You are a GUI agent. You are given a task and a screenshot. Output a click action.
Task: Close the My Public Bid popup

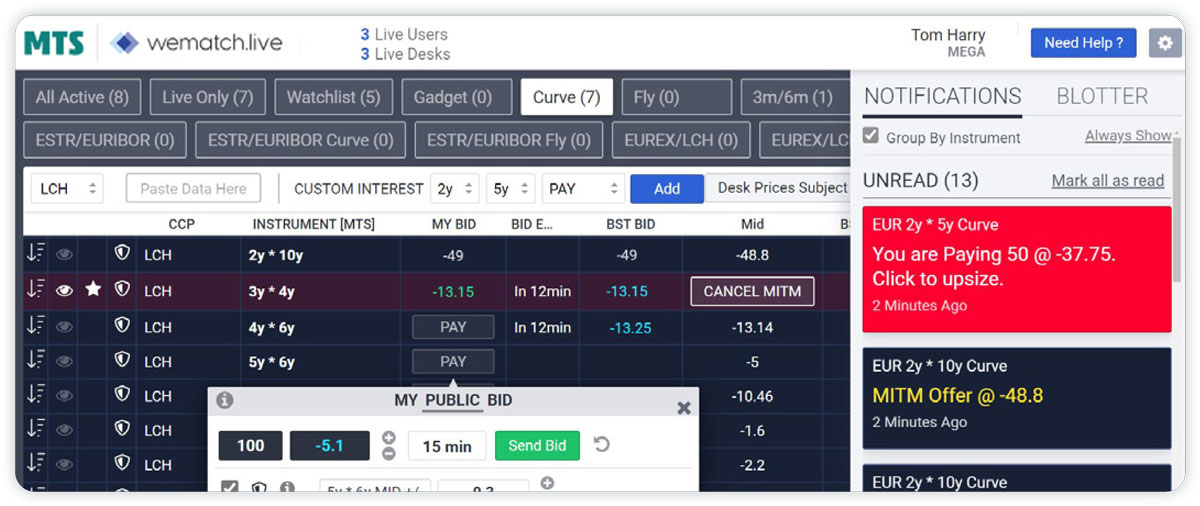click(x=684, y=407)
